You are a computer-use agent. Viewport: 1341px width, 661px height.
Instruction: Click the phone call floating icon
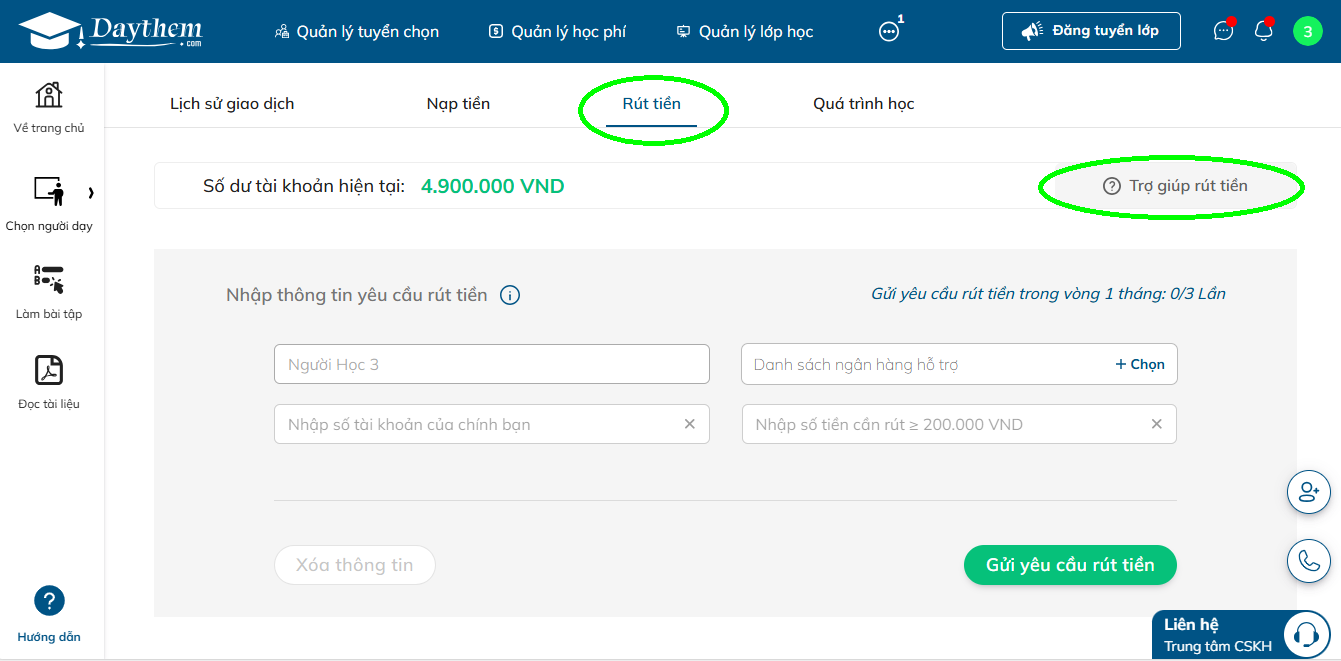1308,560
